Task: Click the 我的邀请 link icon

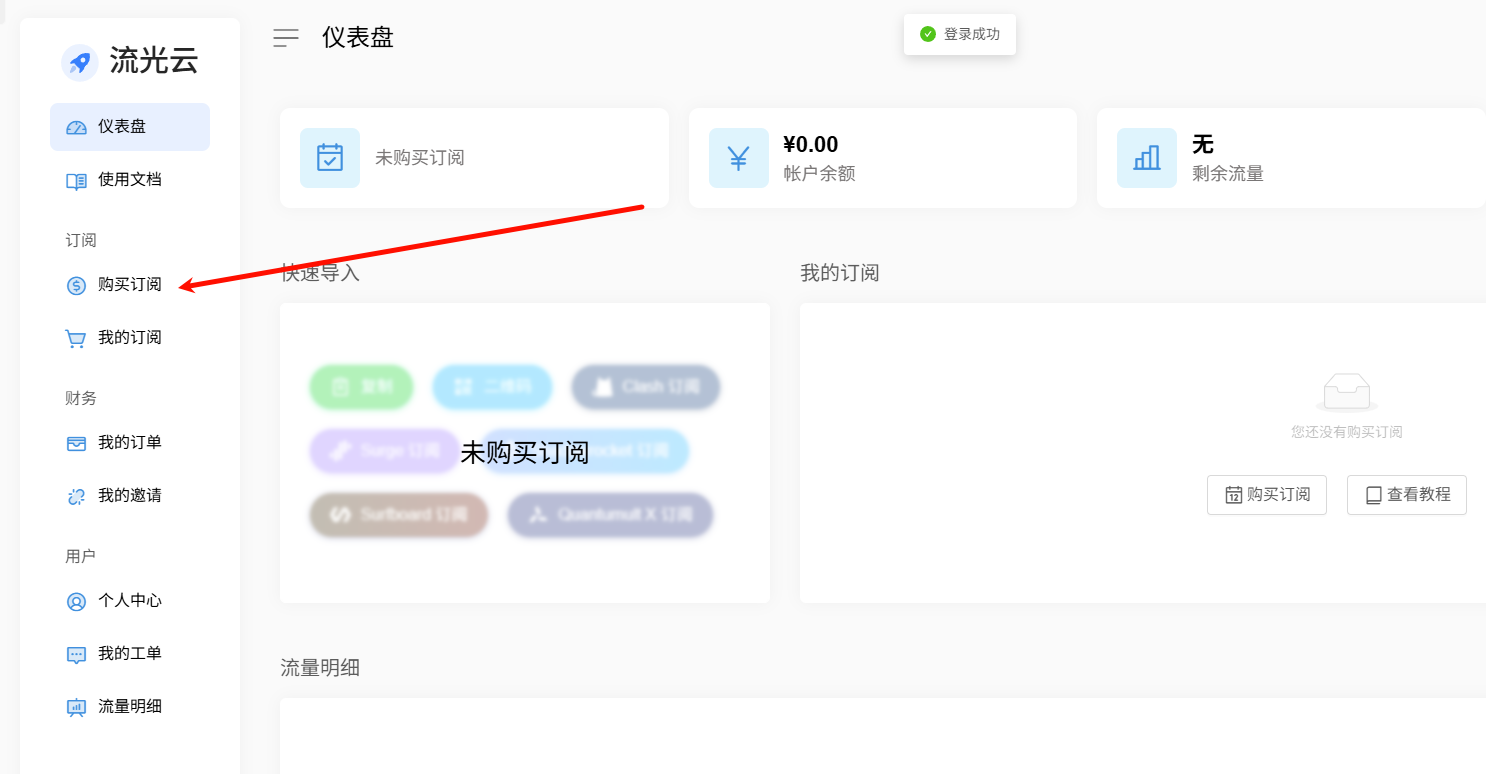Action: pos(76,496)
